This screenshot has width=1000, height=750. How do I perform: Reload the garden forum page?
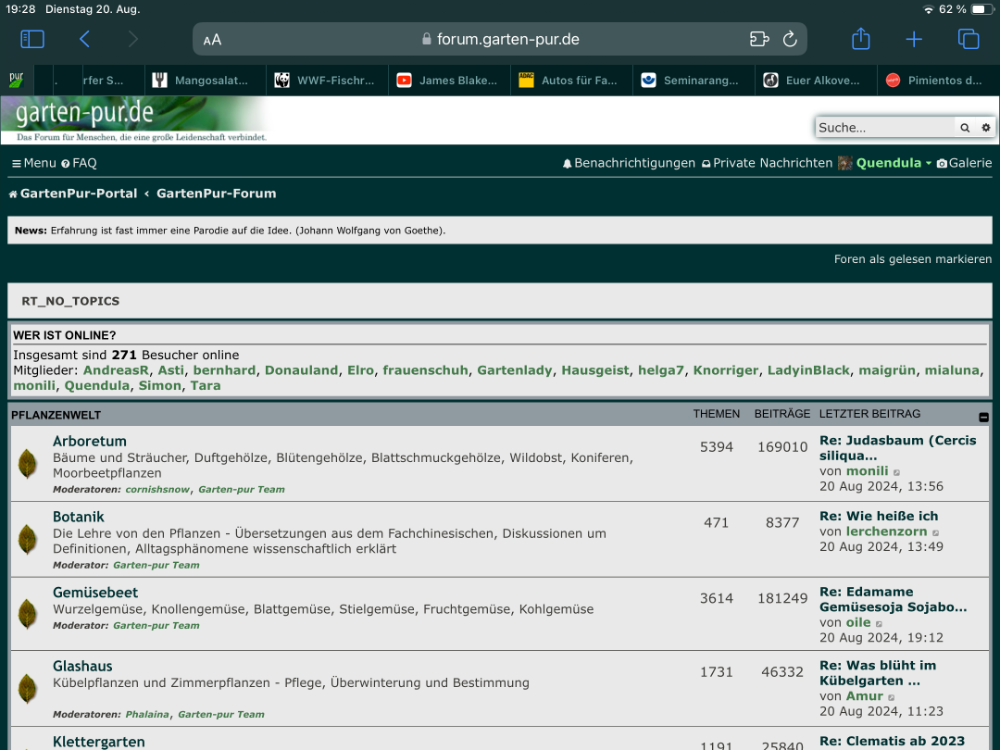pos(790,39)
